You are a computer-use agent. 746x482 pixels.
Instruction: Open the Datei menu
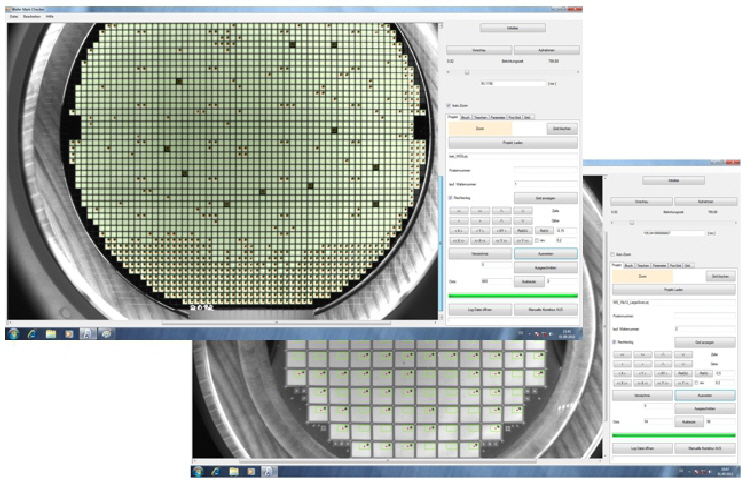pyautogui.click(x=14, y=17)
